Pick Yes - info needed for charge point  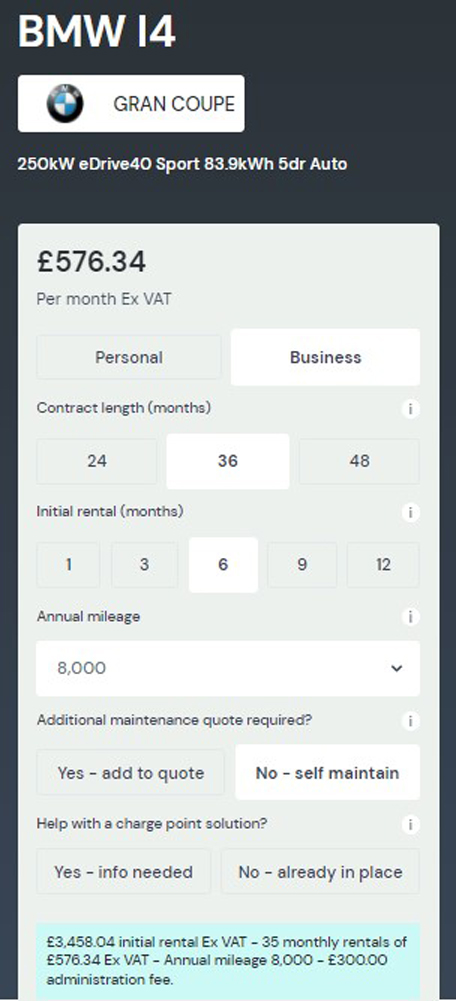click(x=123, y=871)
